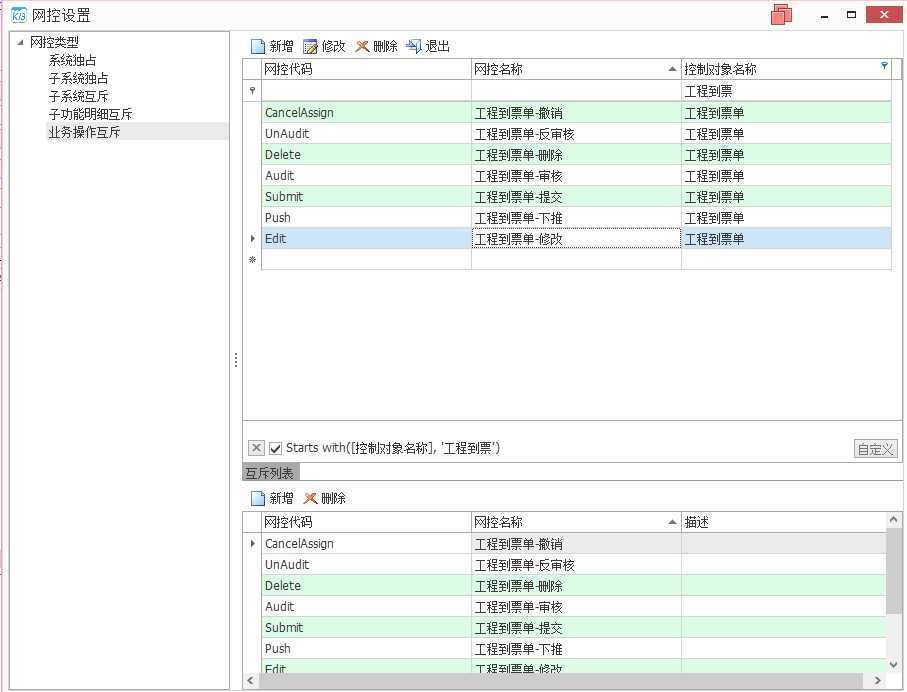Screen dimensions: 907x692
Task: Select 子系统独占 in the tree
Action: point(79,78)
